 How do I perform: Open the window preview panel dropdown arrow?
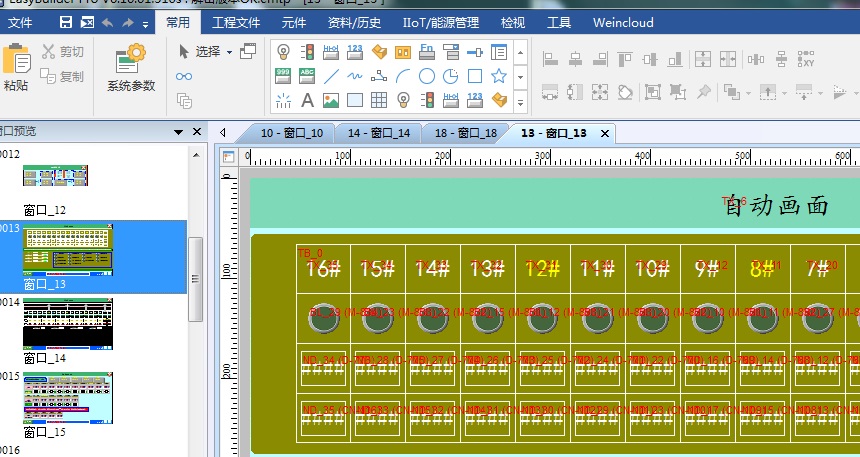pyautogui.click(x=179, y=132)
